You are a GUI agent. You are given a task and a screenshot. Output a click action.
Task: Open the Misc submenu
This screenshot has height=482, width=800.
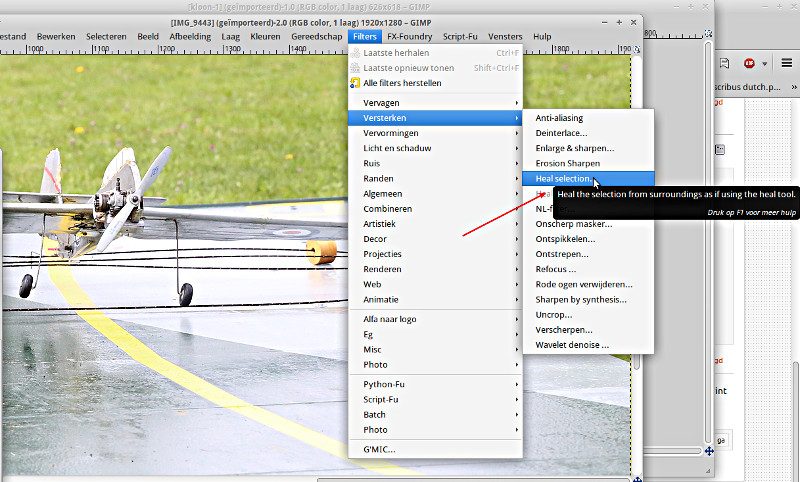435,349
